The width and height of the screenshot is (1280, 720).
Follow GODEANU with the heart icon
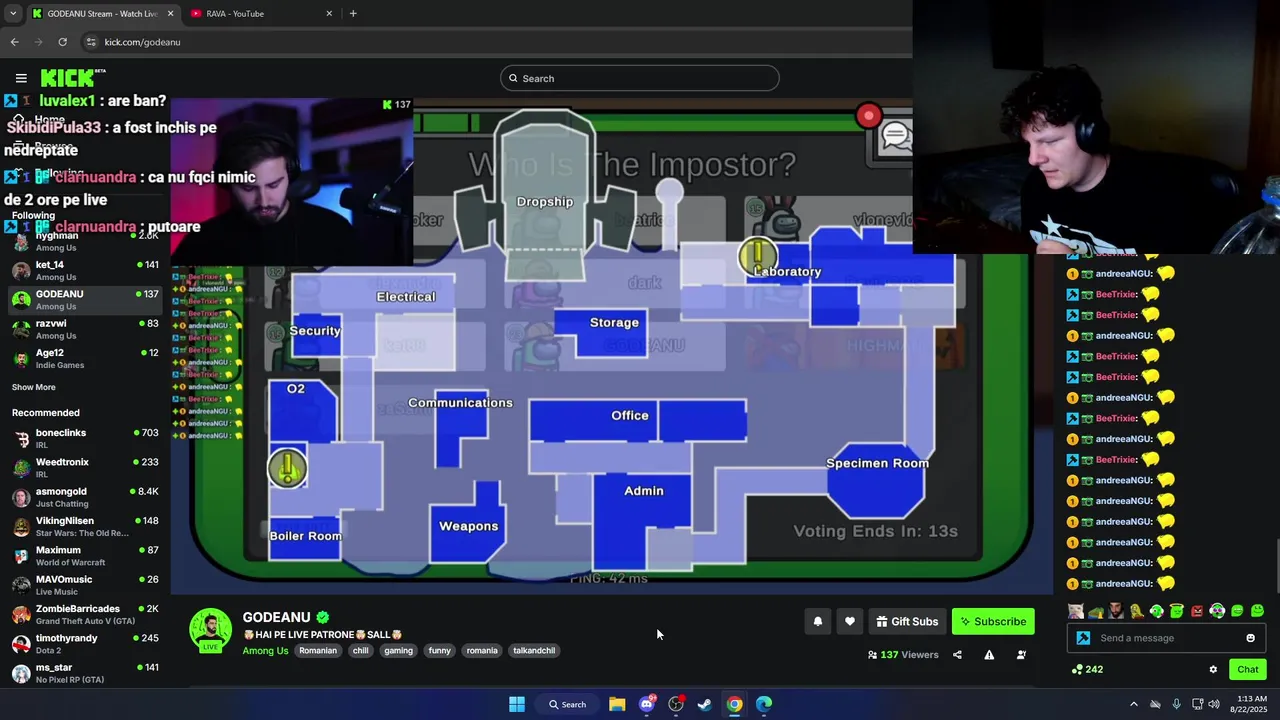pyautogui.click(x=850, y=621)
